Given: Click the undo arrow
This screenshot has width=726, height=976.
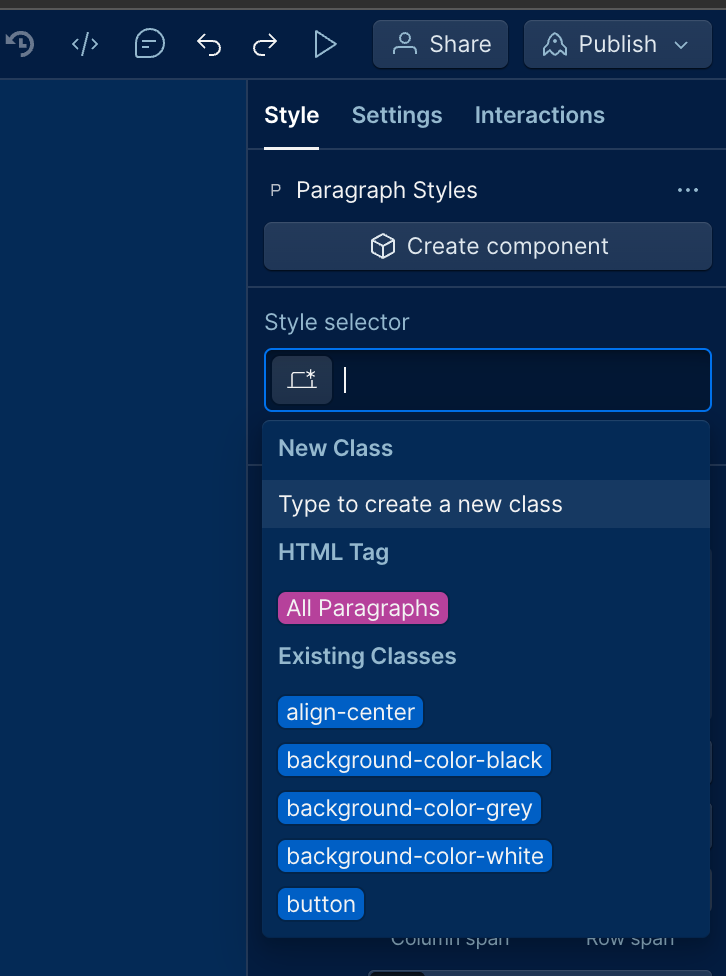Looking at the screenshot, I should point(209,45).
